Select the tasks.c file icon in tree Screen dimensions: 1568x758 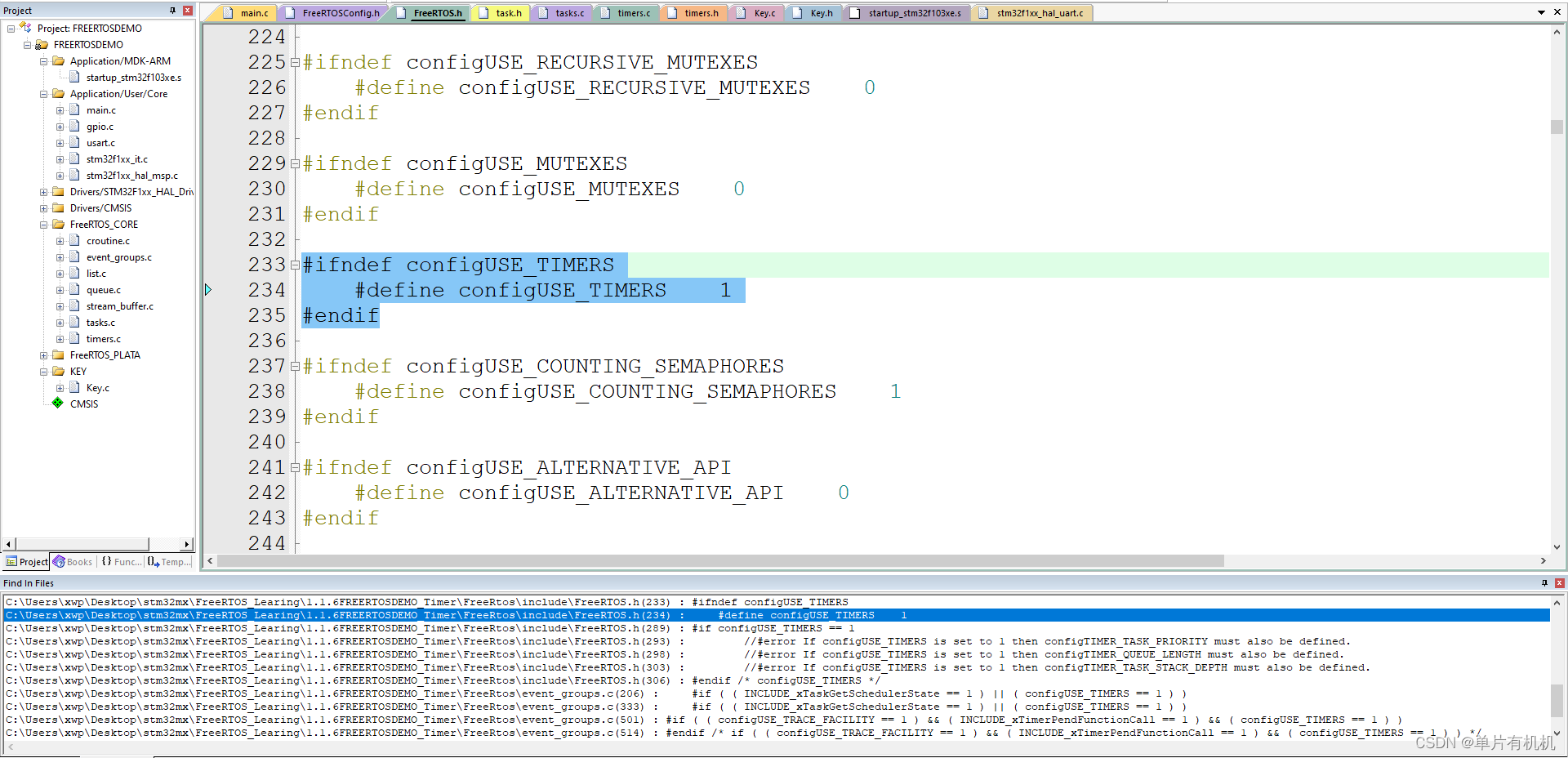(x=74, y=322)
